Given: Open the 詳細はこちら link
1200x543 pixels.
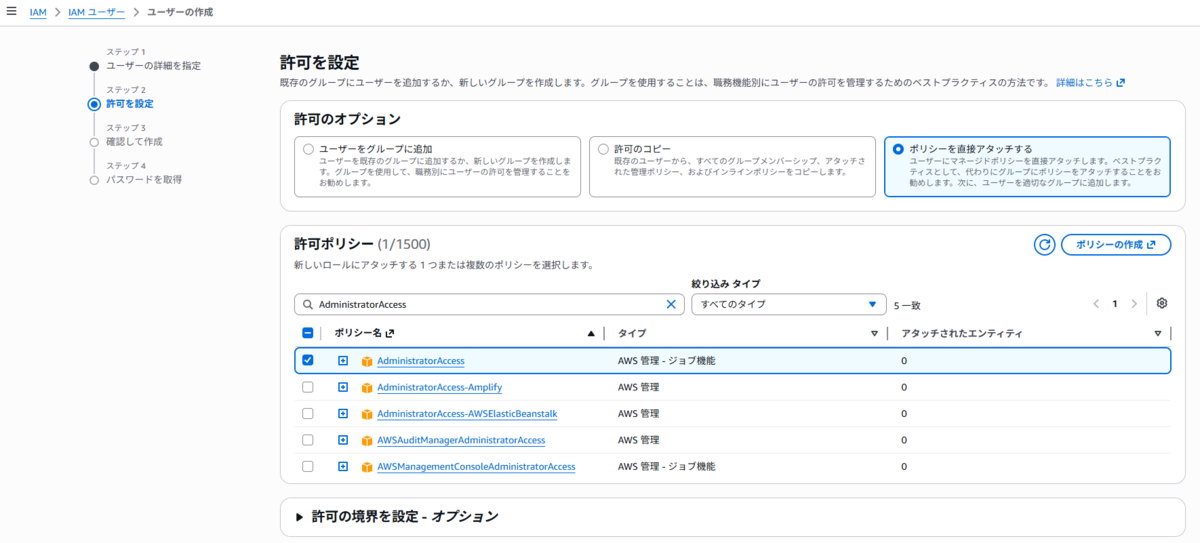Looking at the screenshot, I should [1090, 83].
